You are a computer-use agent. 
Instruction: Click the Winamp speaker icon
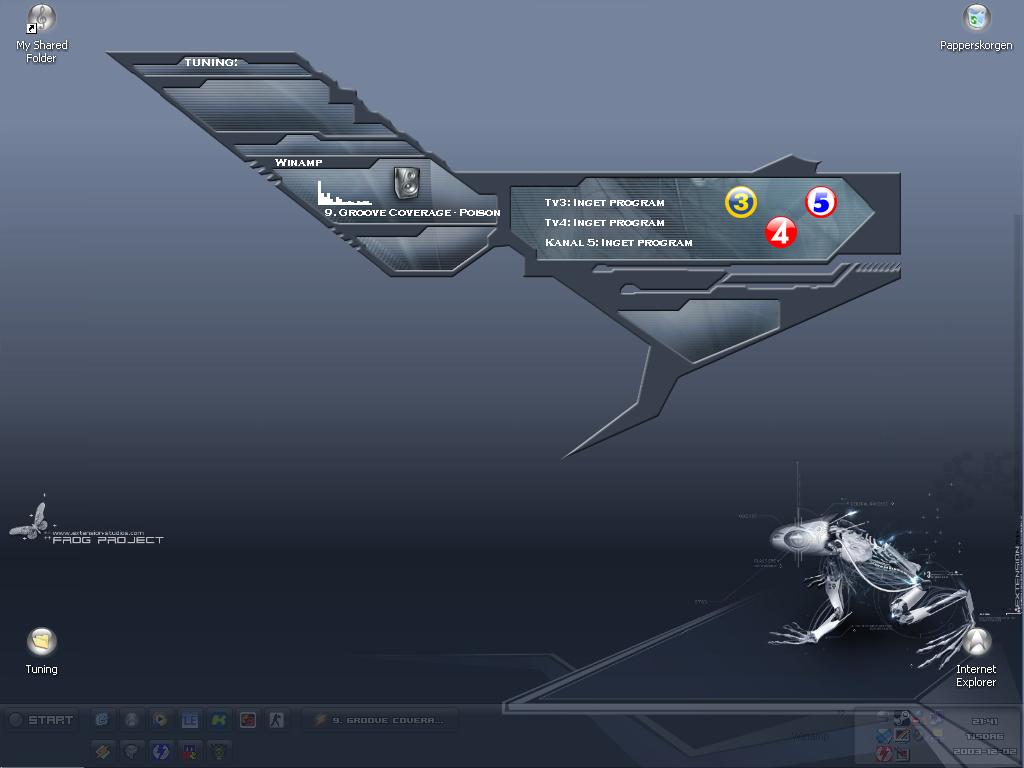tap(407, 183)
